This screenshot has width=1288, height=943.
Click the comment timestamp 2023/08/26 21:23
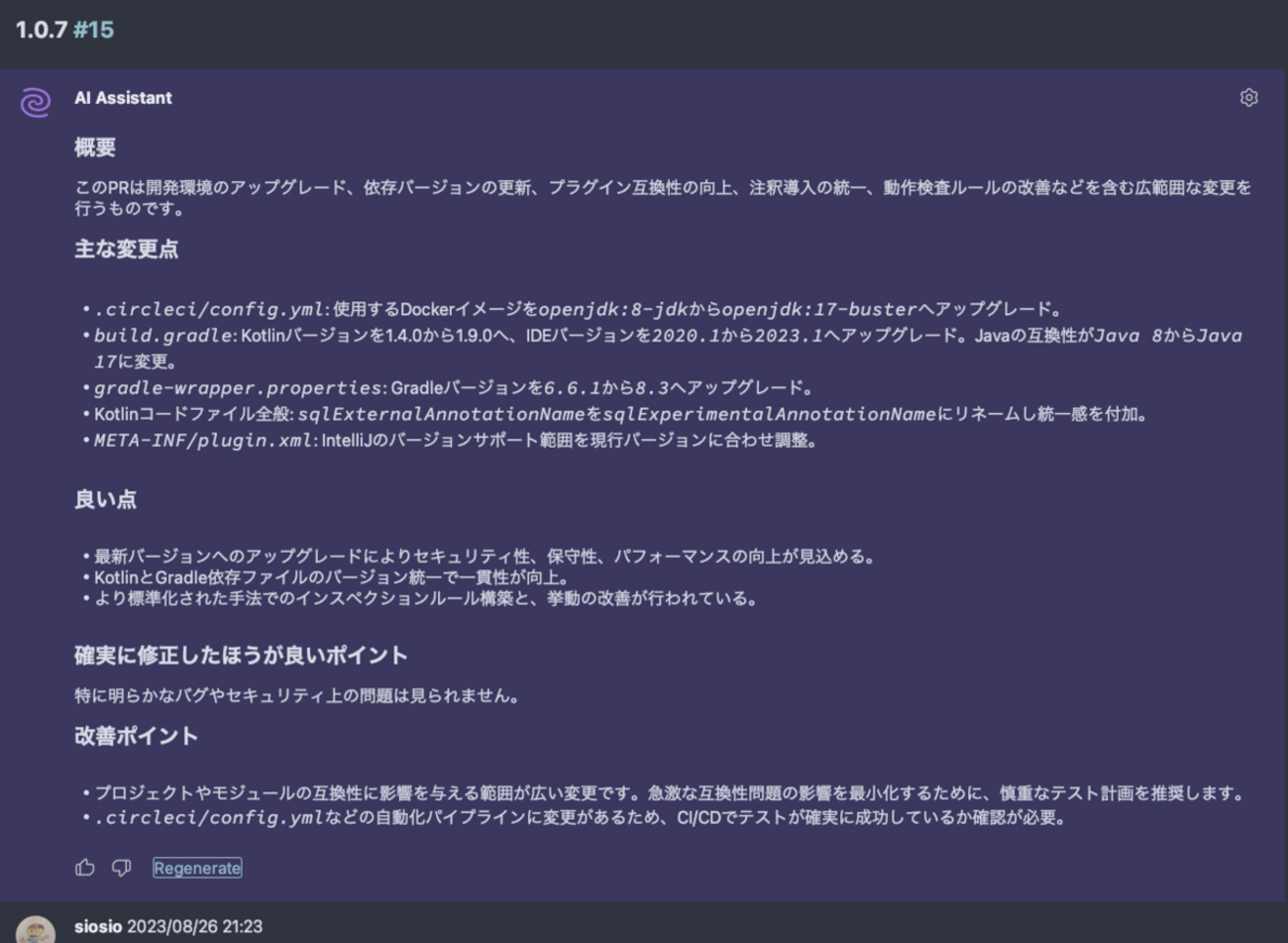coord(194,927)
